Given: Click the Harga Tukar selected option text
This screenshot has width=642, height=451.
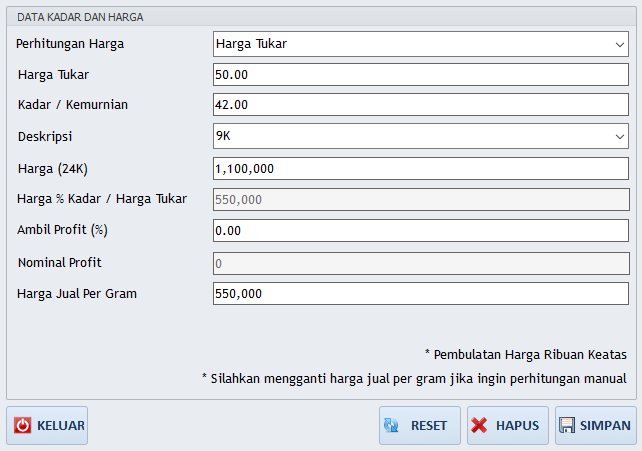Looking at the screenshot, I should (251, 44).
